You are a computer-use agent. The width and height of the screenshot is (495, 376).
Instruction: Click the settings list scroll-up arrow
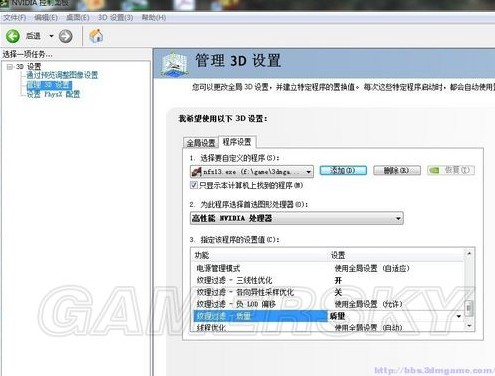click(x=469, y=253)
